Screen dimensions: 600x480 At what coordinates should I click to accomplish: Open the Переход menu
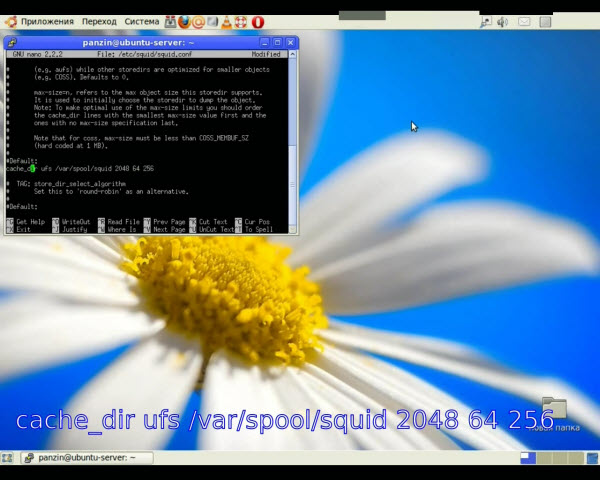[99, 21]
